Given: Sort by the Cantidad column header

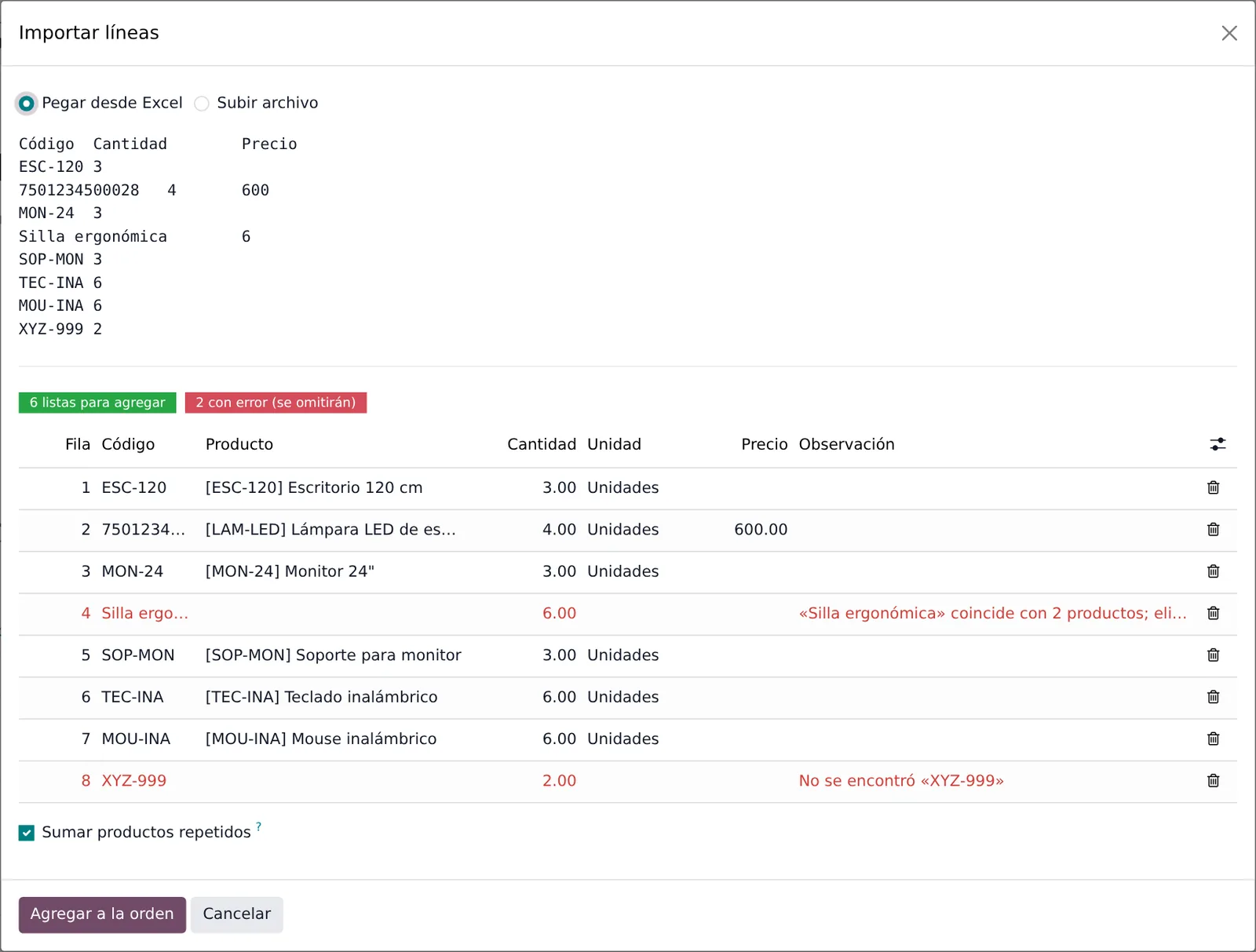Looking at the screenshot, I should click(542, 444).
